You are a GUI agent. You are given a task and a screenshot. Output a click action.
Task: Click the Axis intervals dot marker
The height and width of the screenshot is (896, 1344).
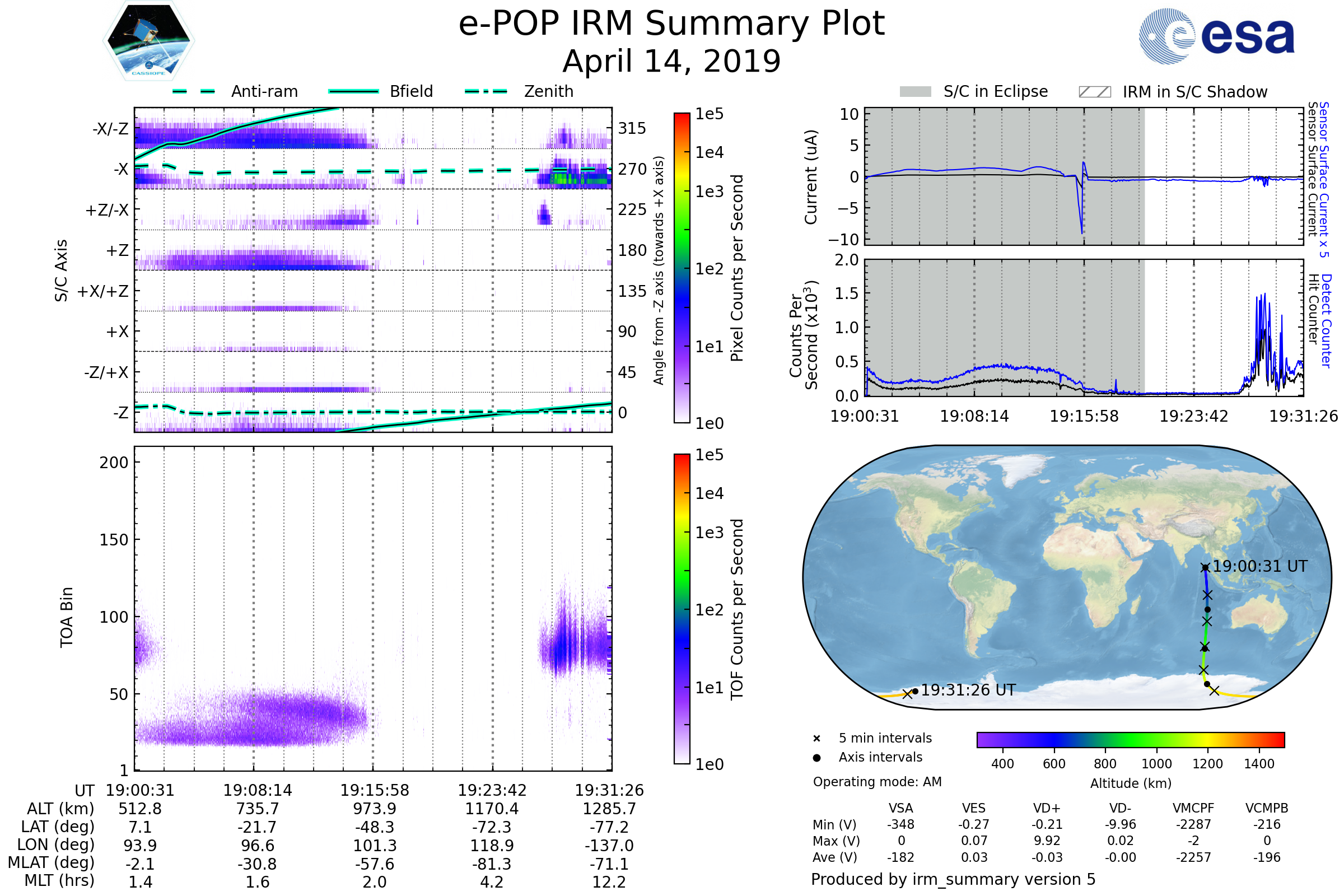pos(816,758)
